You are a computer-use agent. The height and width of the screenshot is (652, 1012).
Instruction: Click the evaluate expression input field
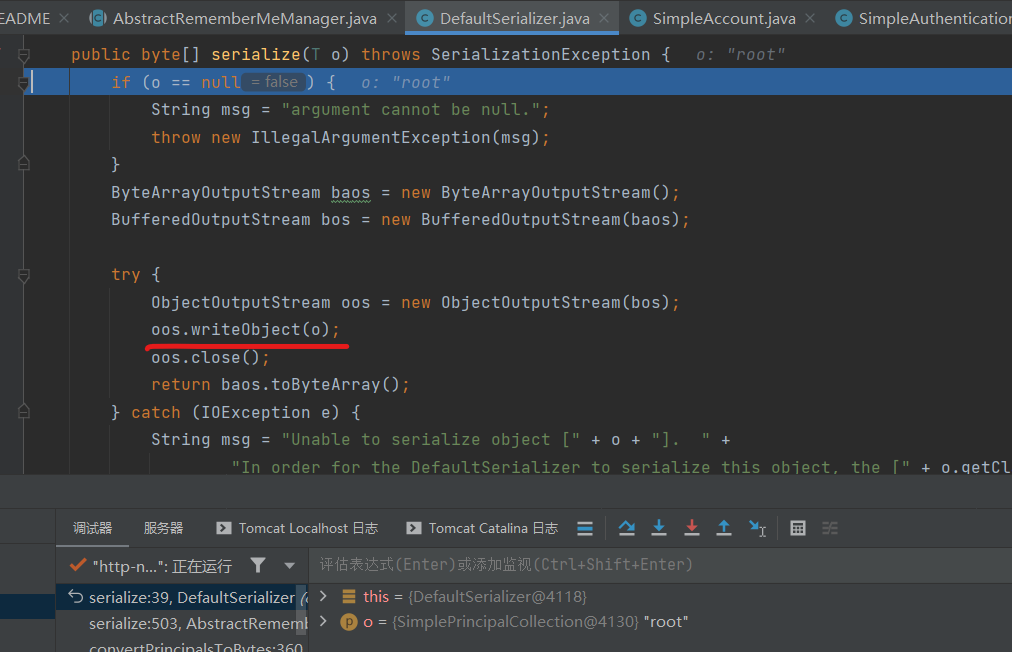[x=650, y=565]
